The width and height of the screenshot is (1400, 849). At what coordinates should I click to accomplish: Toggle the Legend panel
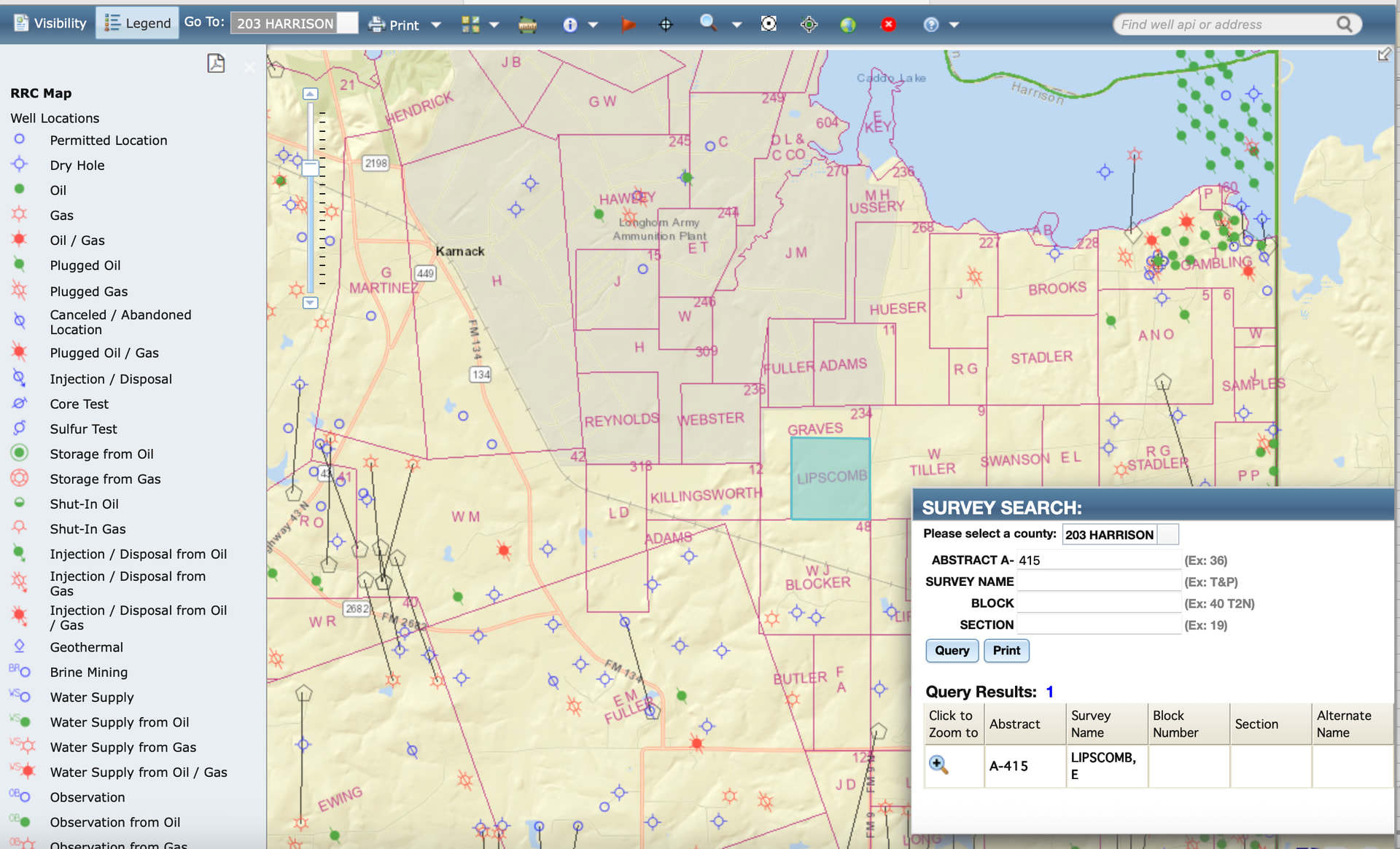tap(138, 23)
